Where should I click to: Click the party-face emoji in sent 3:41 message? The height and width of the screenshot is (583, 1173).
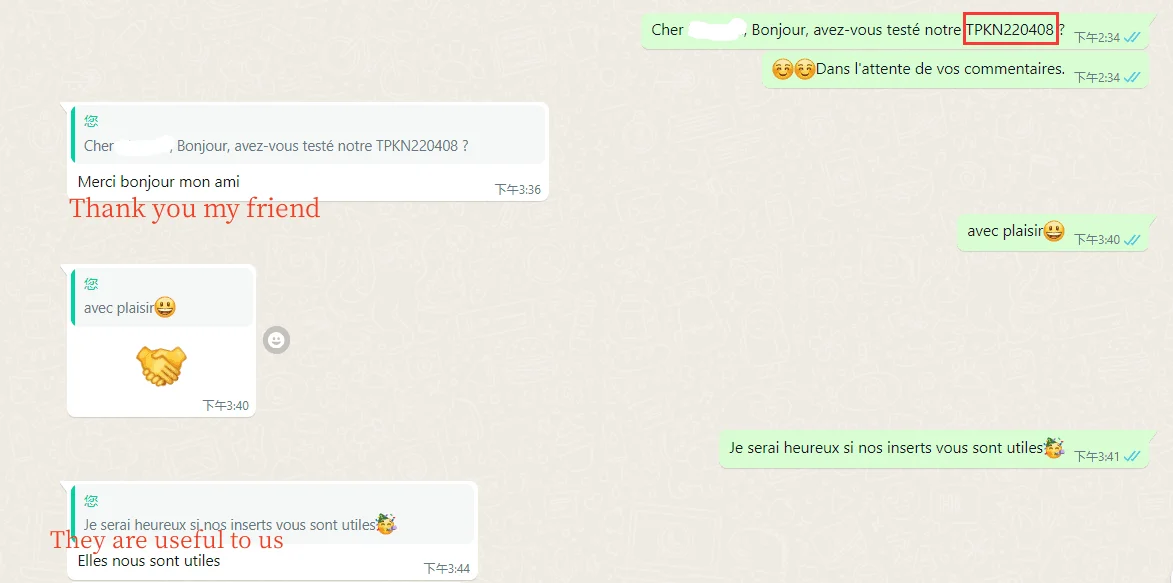click(1054, 447)
